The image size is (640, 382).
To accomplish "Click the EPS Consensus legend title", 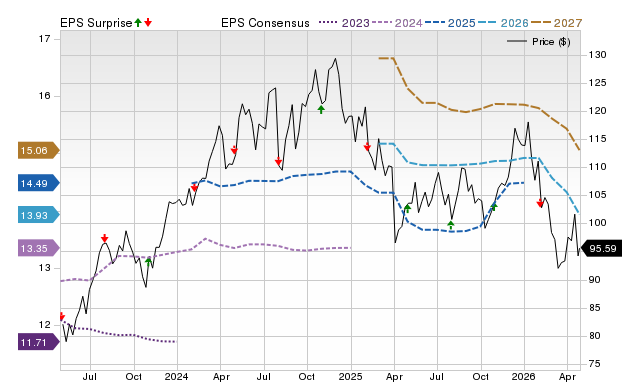I will point(265,23).
